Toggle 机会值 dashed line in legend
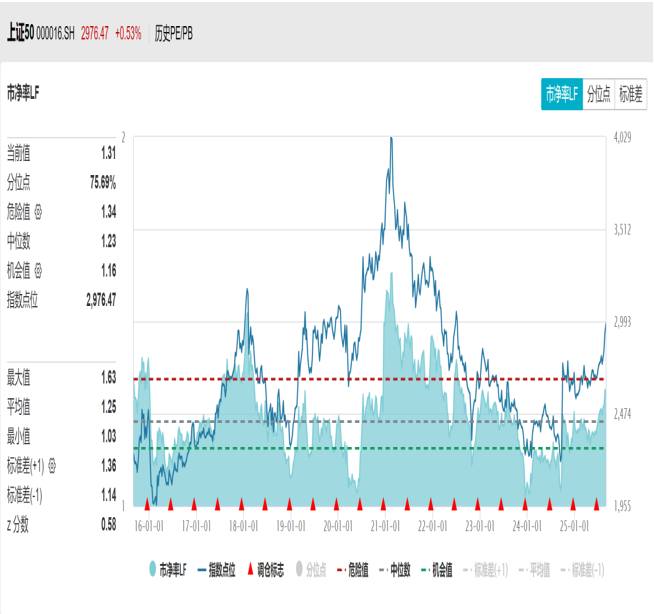 437,569
